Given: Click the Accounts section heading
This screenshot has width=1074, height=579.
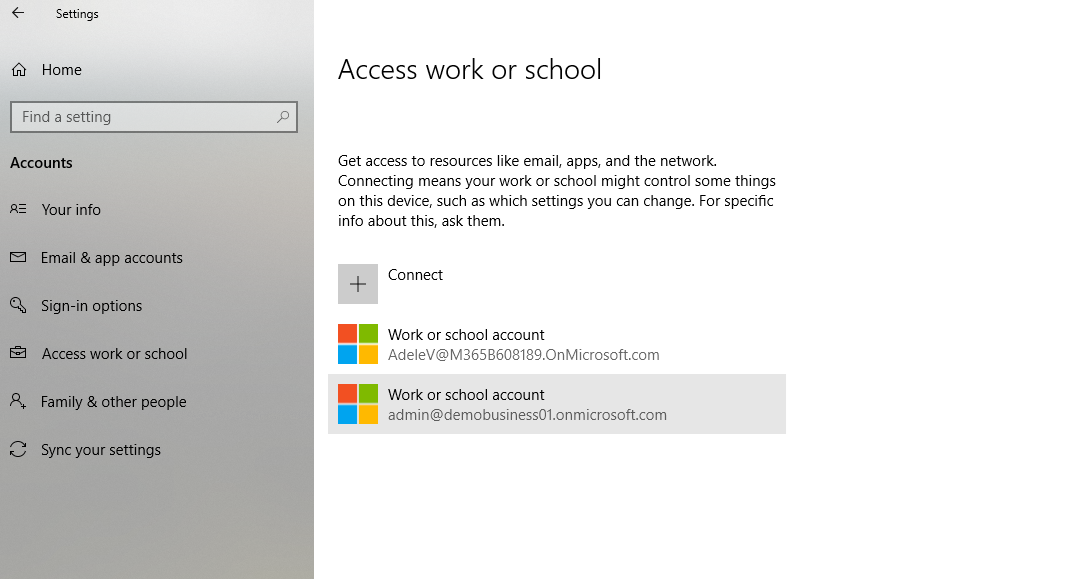Looking at the screenshot, I should pos(41,163).
